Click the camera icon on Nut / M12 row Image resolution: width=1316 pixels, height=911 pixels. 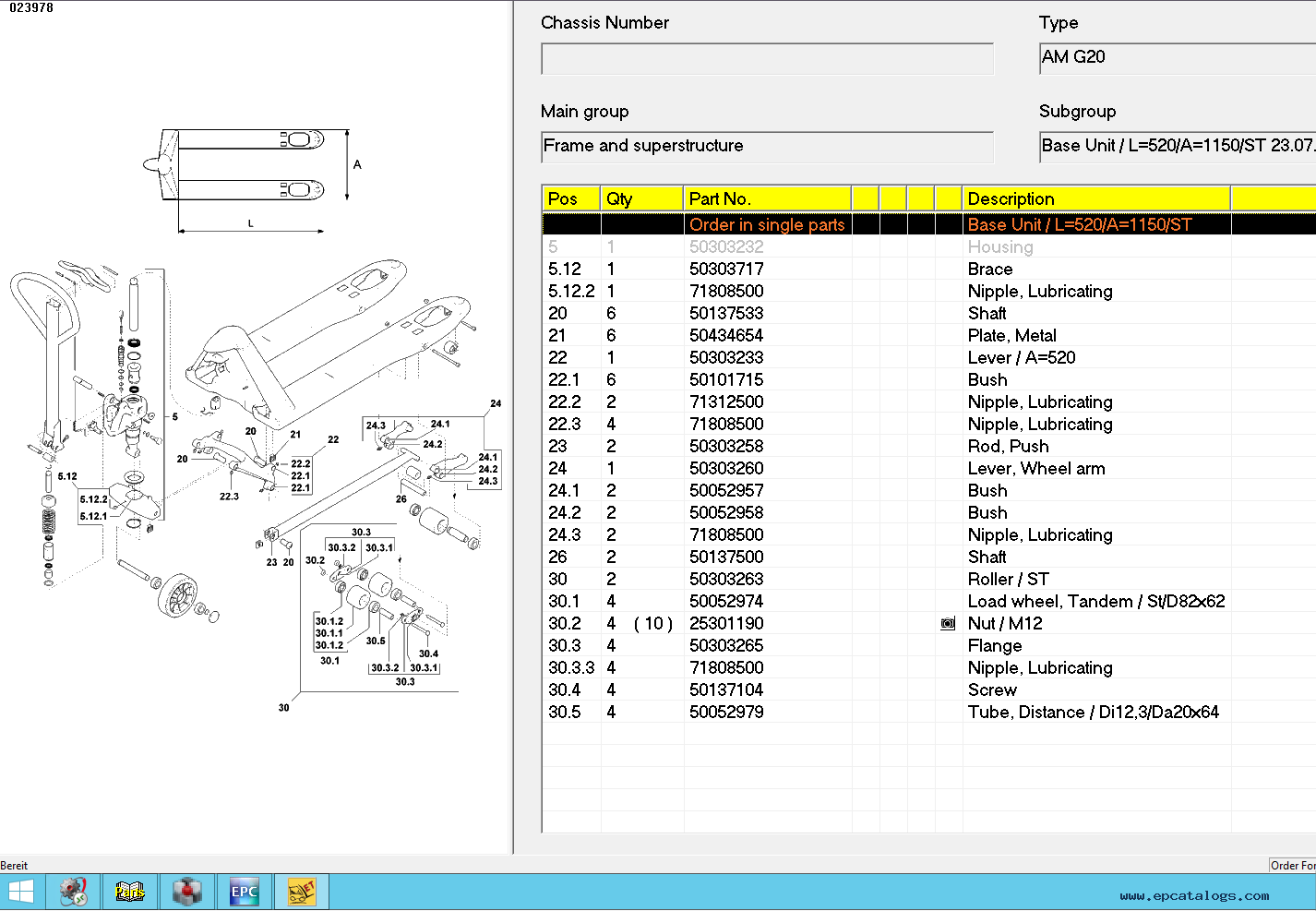pyautogui.click(x=948, y=624)
